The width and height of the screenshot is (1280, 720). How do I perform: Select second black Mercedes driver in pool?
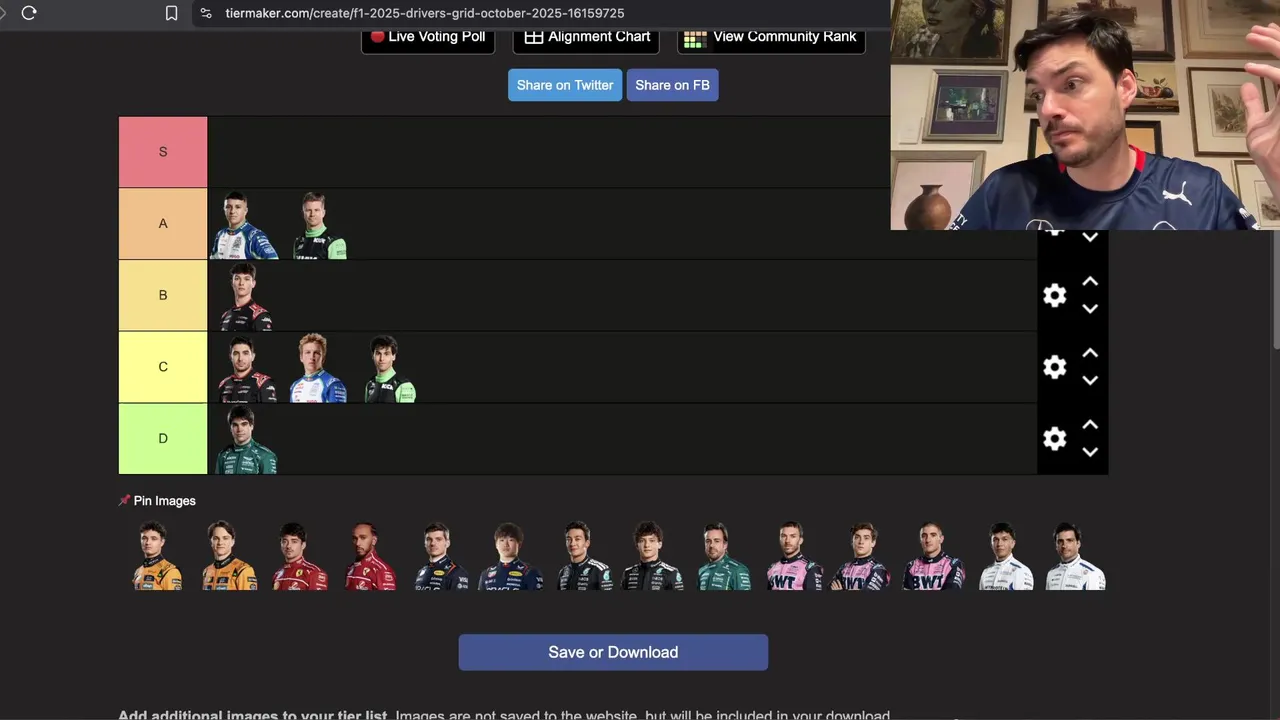tap(653, 556)
